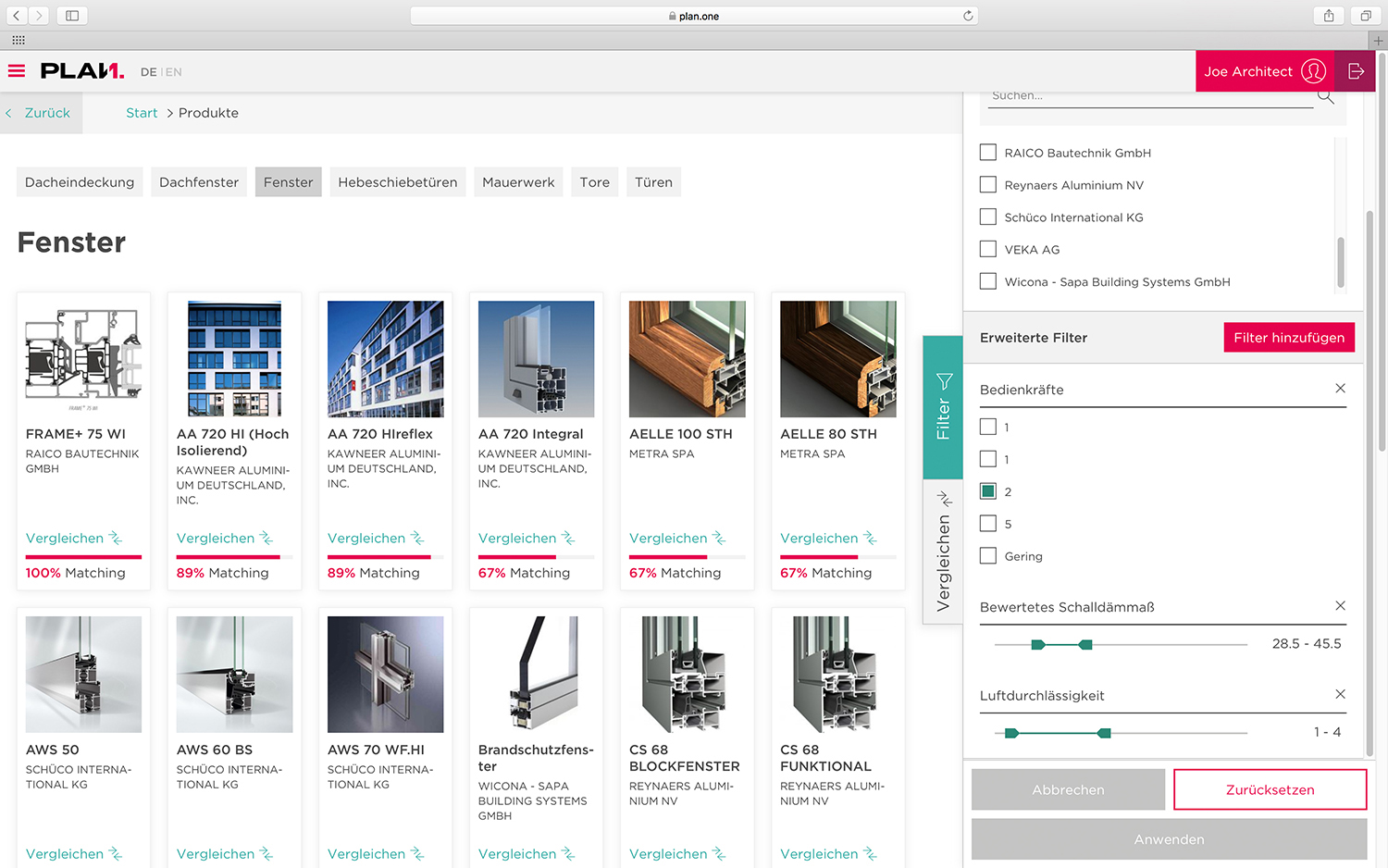Click the right handle of Schalldämmaß slider

[1086, 644]
